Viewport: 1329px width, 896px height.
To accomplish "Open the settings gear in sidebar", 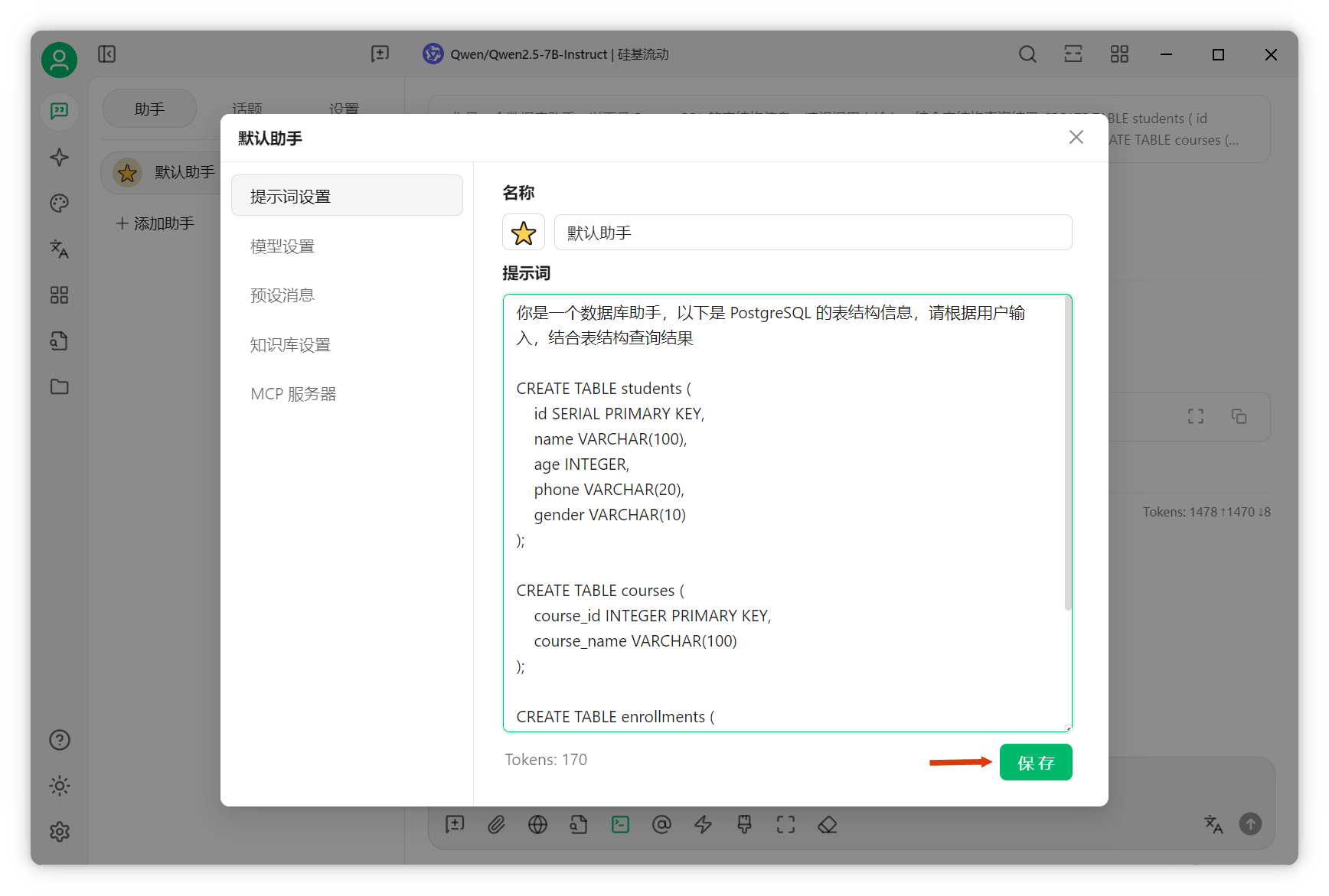I will [x=59, y=832].
